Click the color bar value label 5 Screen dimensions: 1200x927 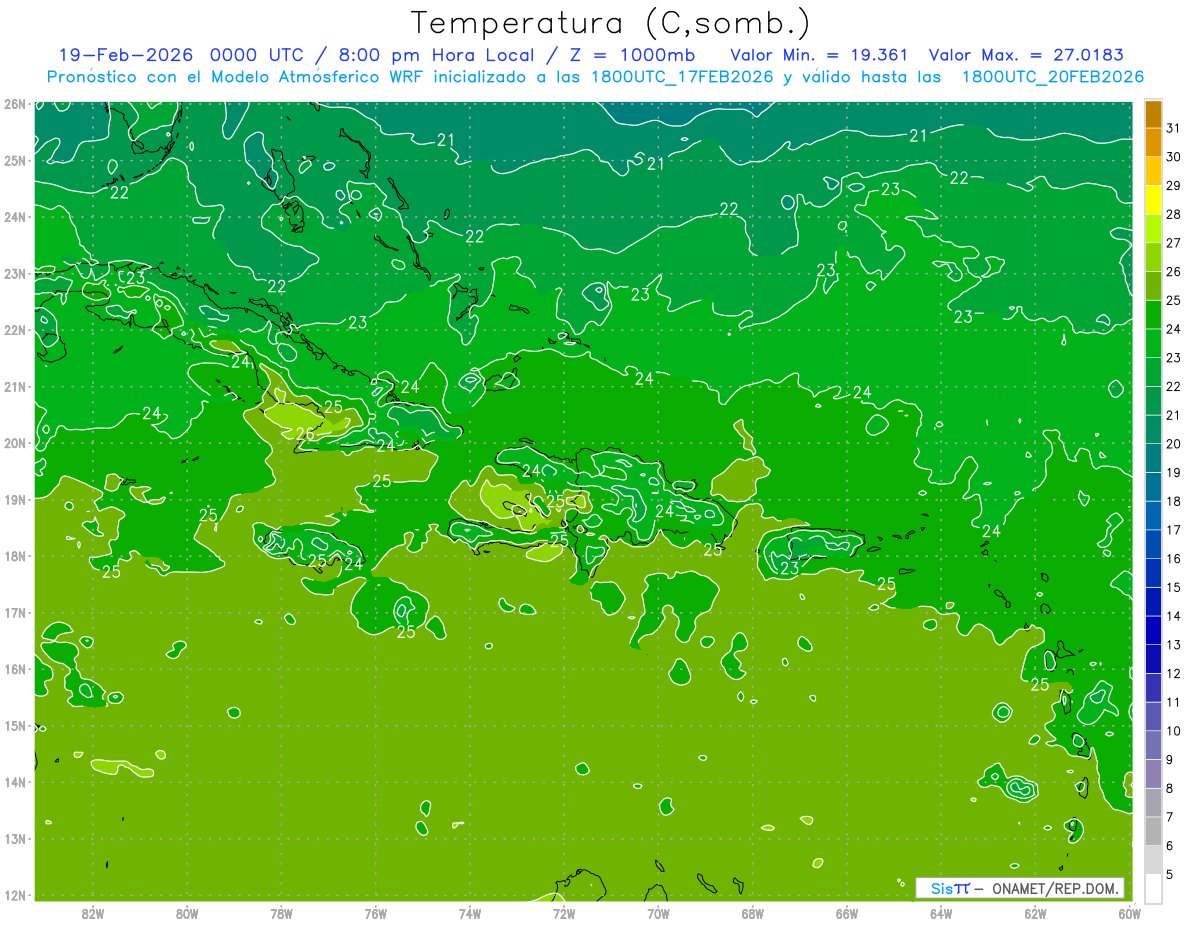click(x=1170, y=874)
